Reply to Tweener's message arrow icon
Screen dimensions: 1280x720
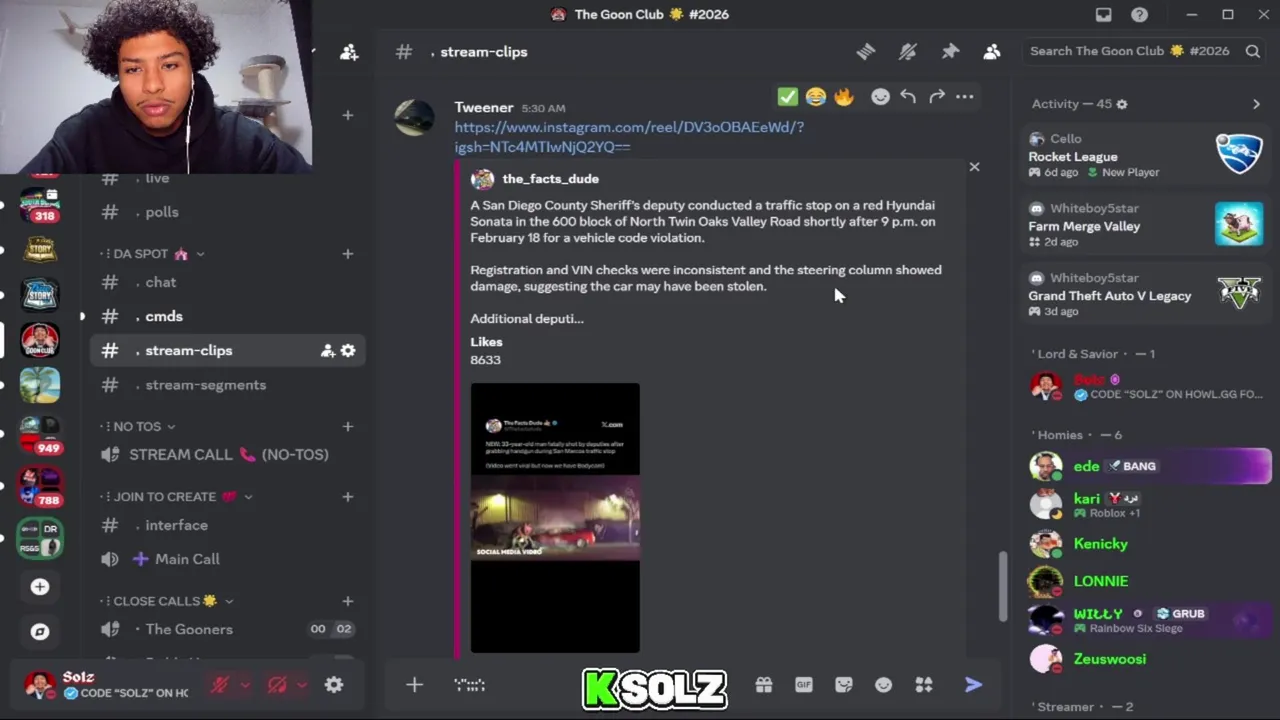coord(908,96)
